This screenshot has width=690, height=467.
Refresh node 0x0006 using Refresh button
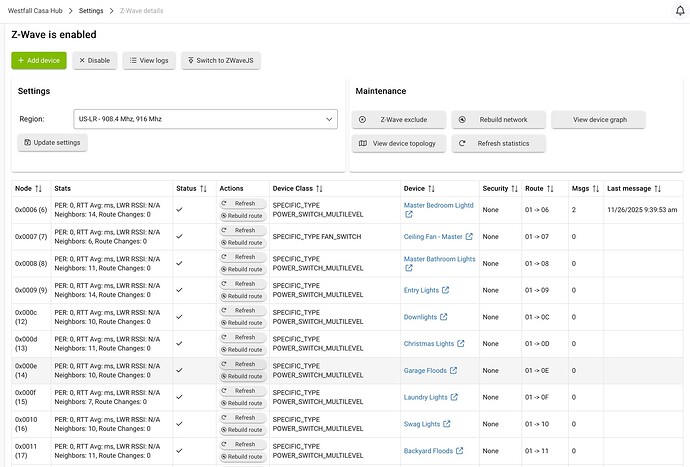(242, 203)
